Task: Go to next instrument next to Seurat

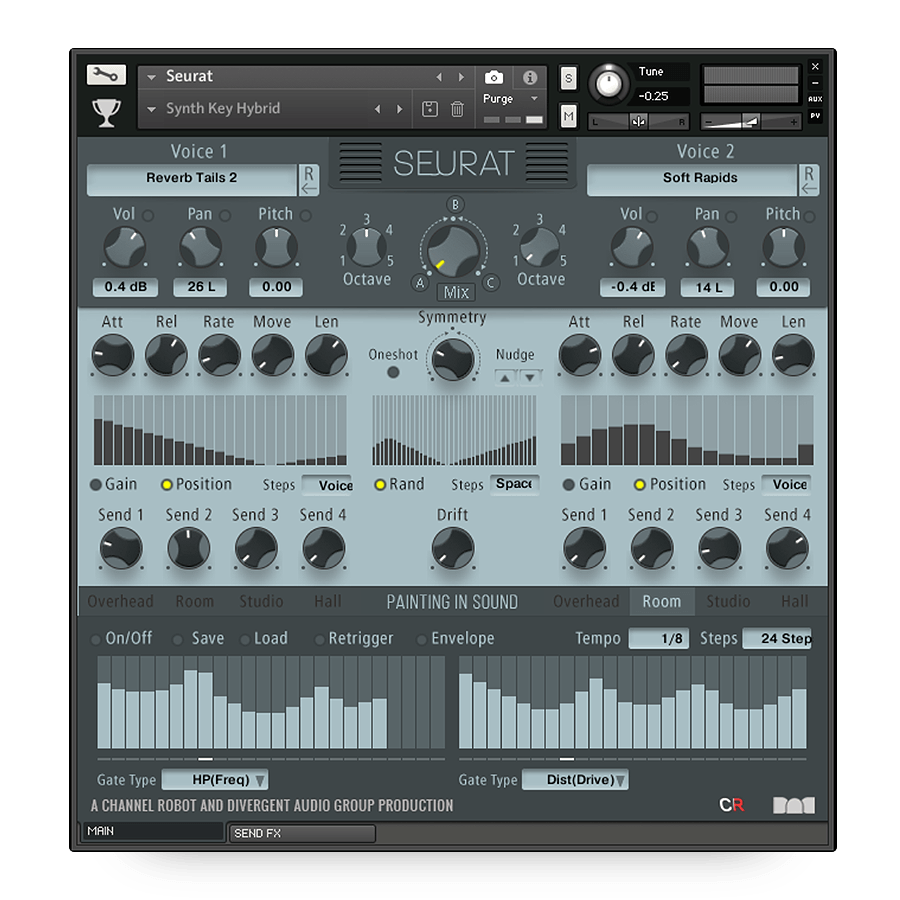Action: (x=461, y=76)
